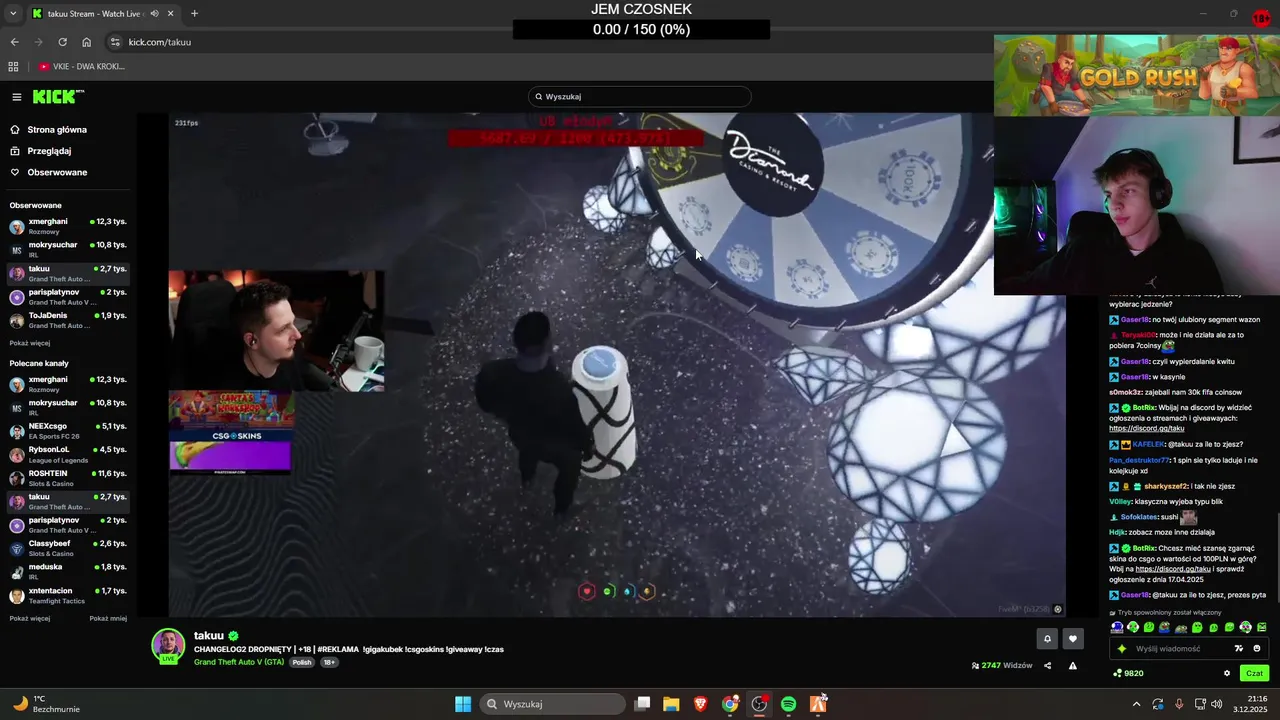Open the browser apps grid shortcut
The width and height of the screenshot is (1280, 720).
tap(13, 67)
